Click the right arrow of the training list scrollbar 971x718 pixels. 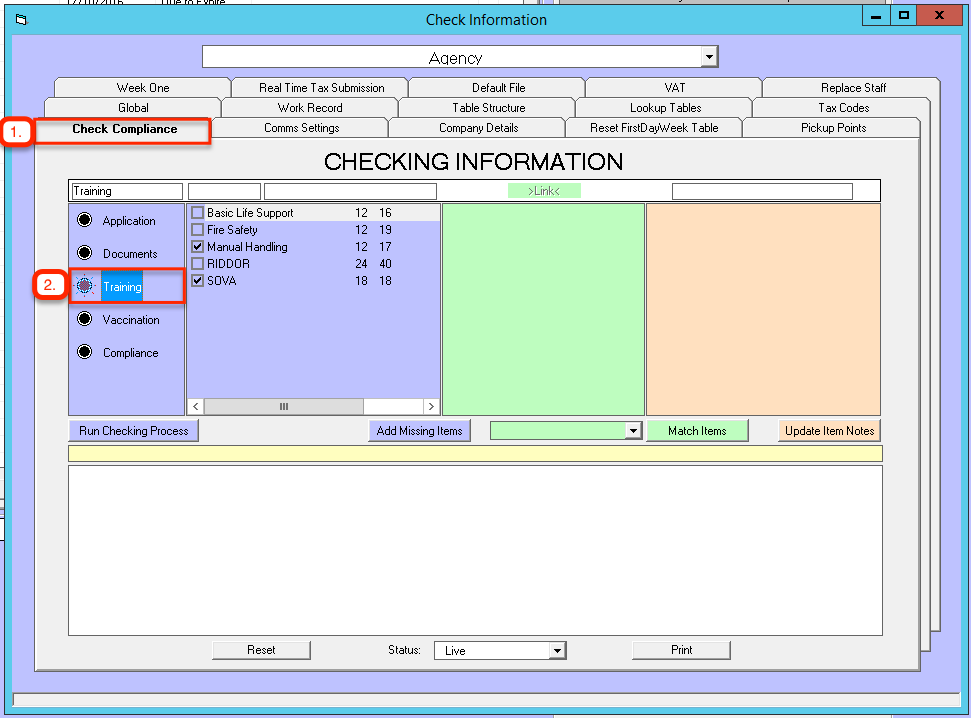431,407
